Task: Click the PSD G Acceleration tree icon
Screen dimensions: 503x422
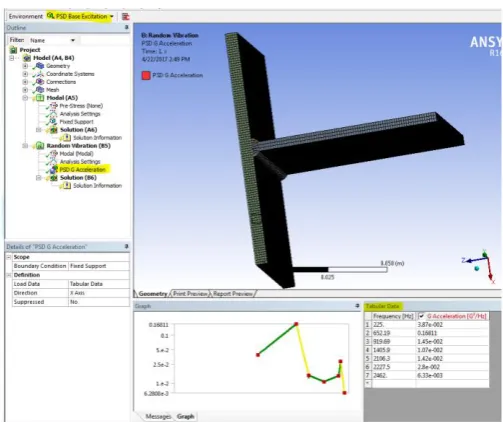Action: click(54, 170)
